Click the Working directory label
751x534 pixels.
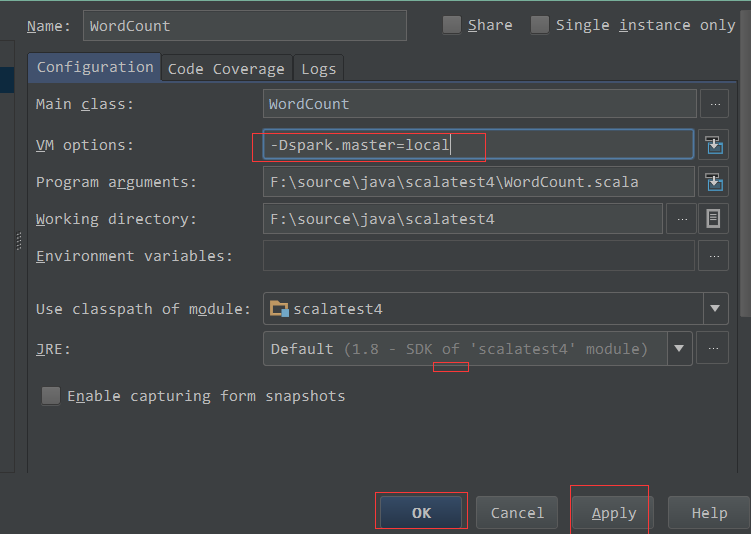click(x=116, y=219)
